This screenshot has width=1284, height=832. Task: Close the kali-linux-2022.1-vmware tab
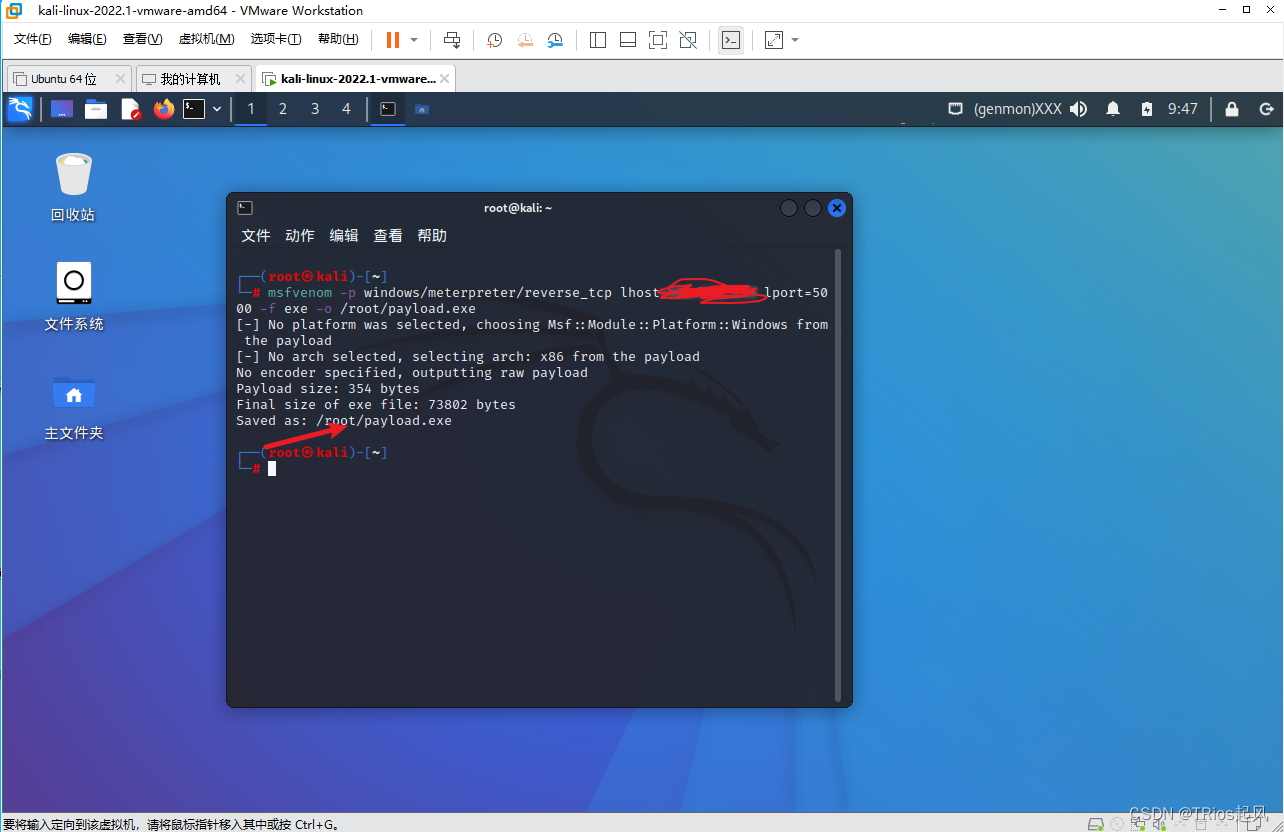(445, 78)
